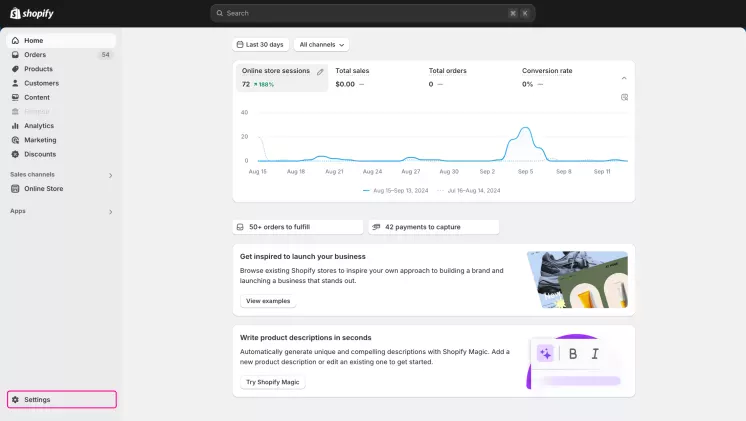Click the edit pencil on Online store sessions

point(320,72)
